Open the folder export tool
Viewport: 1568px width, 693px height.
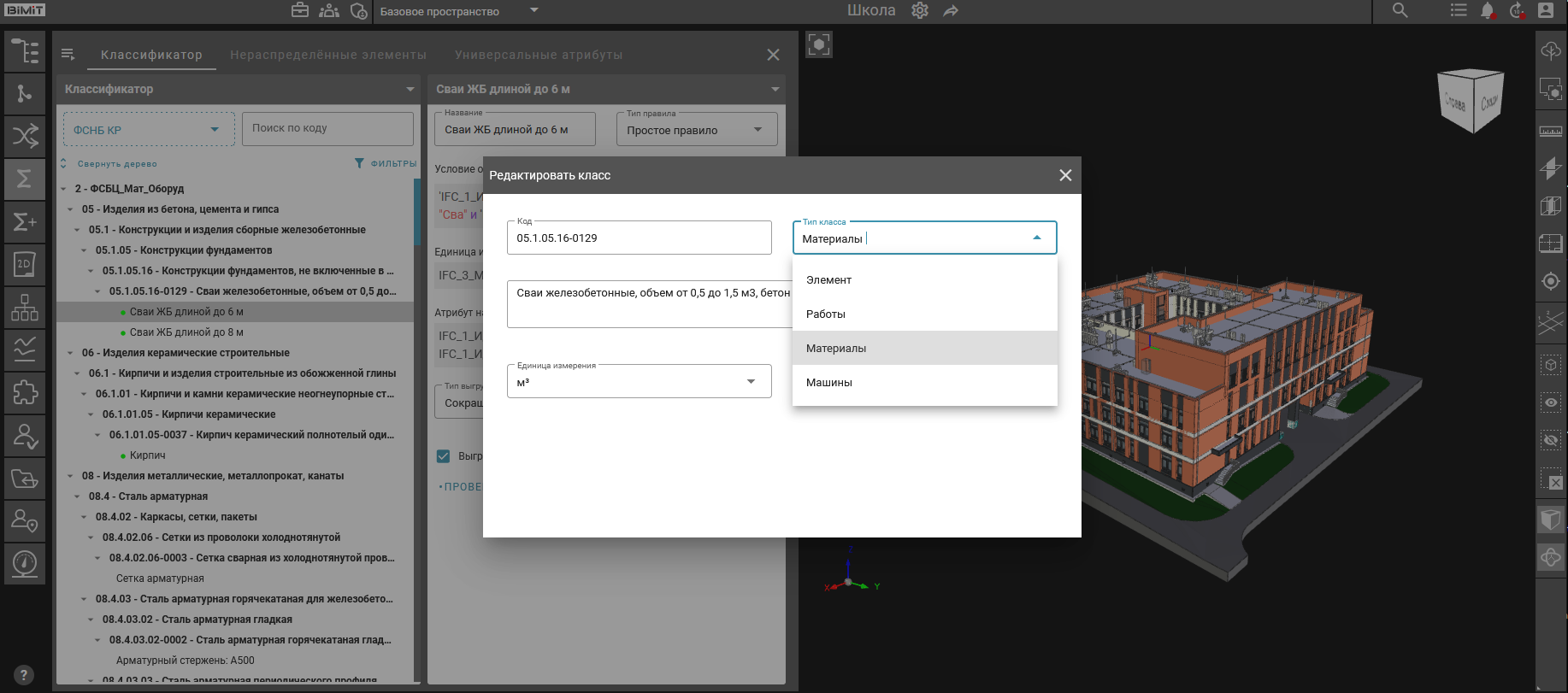(25, 479)
